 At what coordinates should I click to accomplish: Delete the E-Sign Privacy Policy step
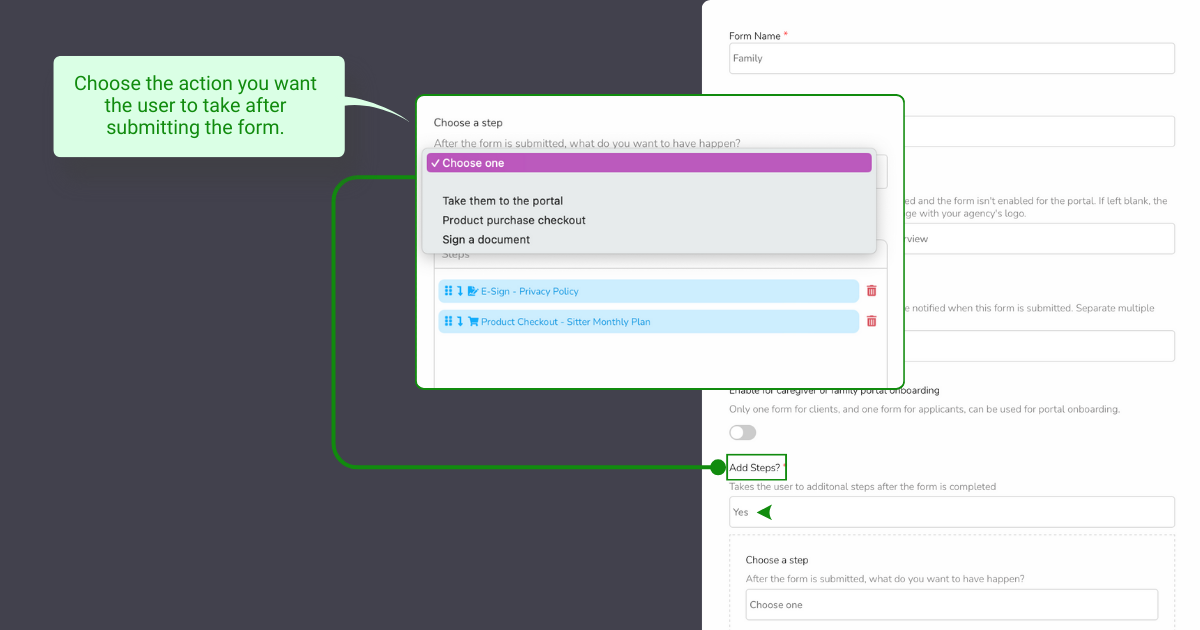coord(871,291)
